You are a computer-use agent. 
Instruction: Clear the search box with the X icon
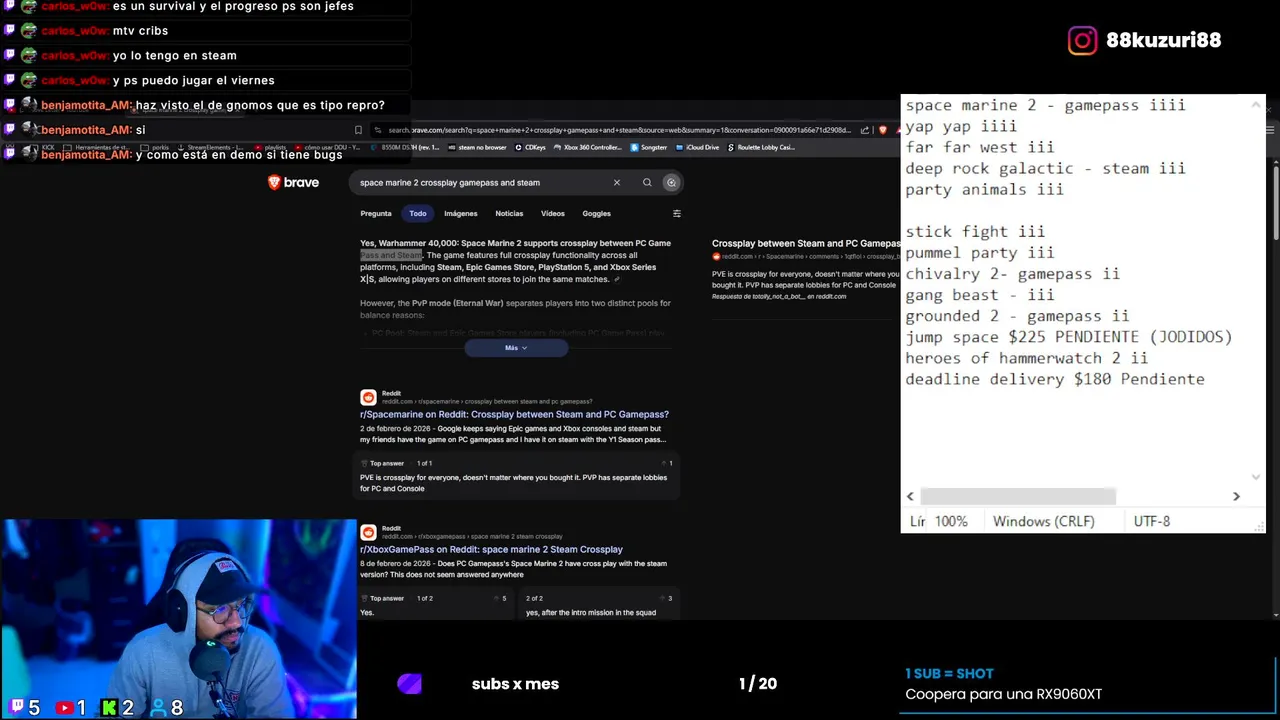point(617,182)
